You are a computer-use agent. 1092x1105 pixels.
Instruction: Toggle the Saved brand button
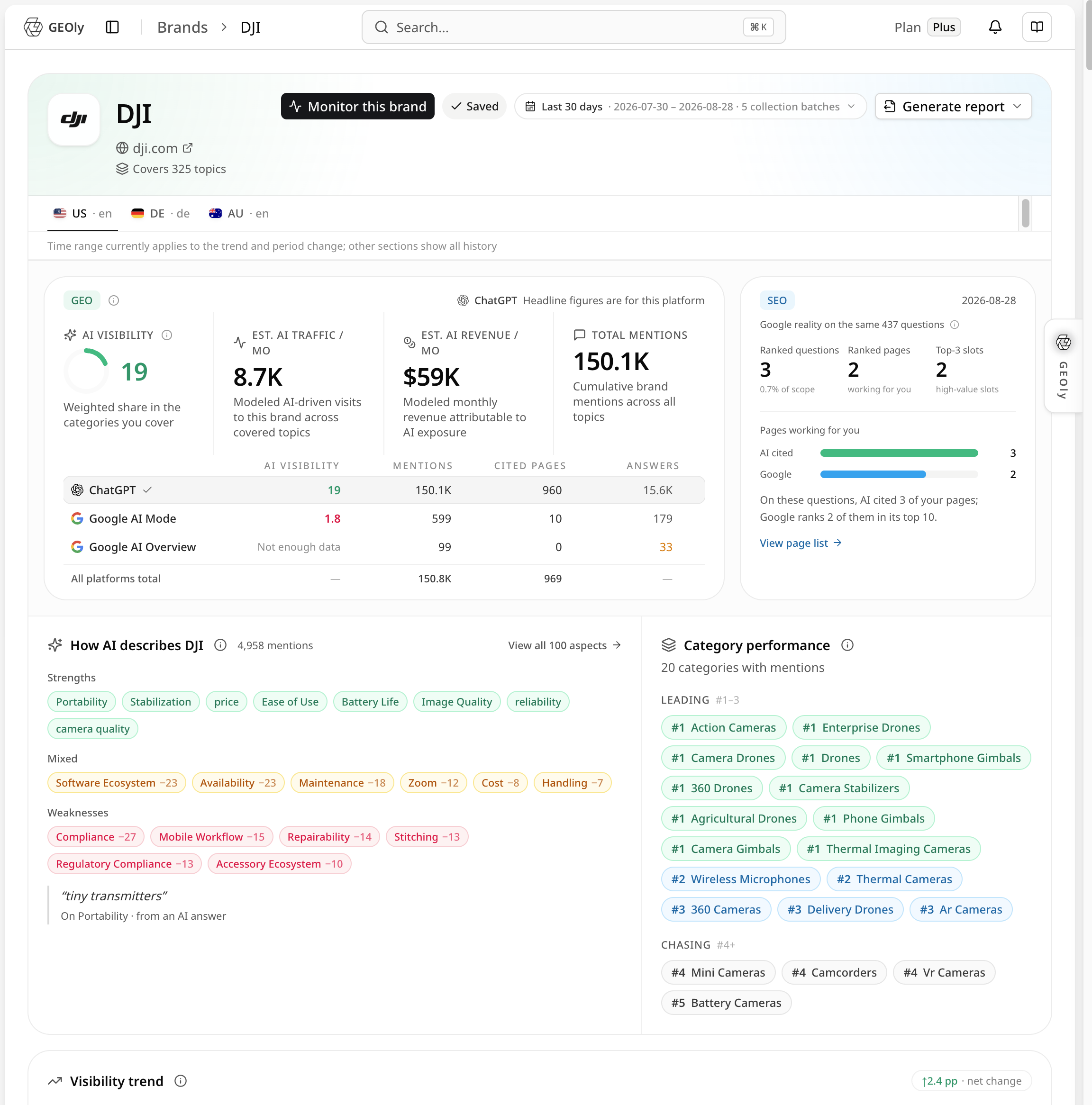pos(474,107)
